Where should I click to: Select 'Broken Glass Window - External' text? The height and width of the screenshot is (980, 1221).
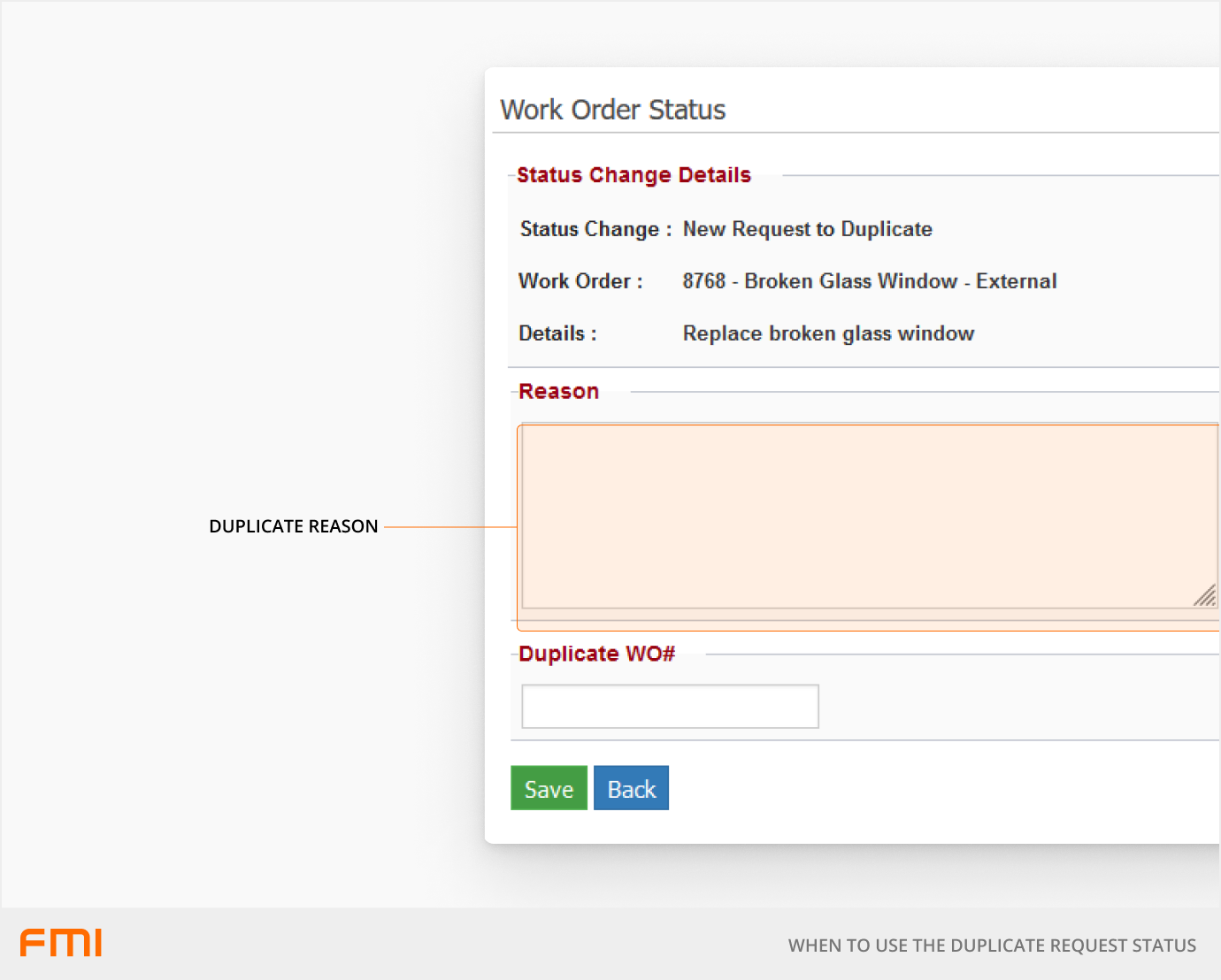pos(900,281)
